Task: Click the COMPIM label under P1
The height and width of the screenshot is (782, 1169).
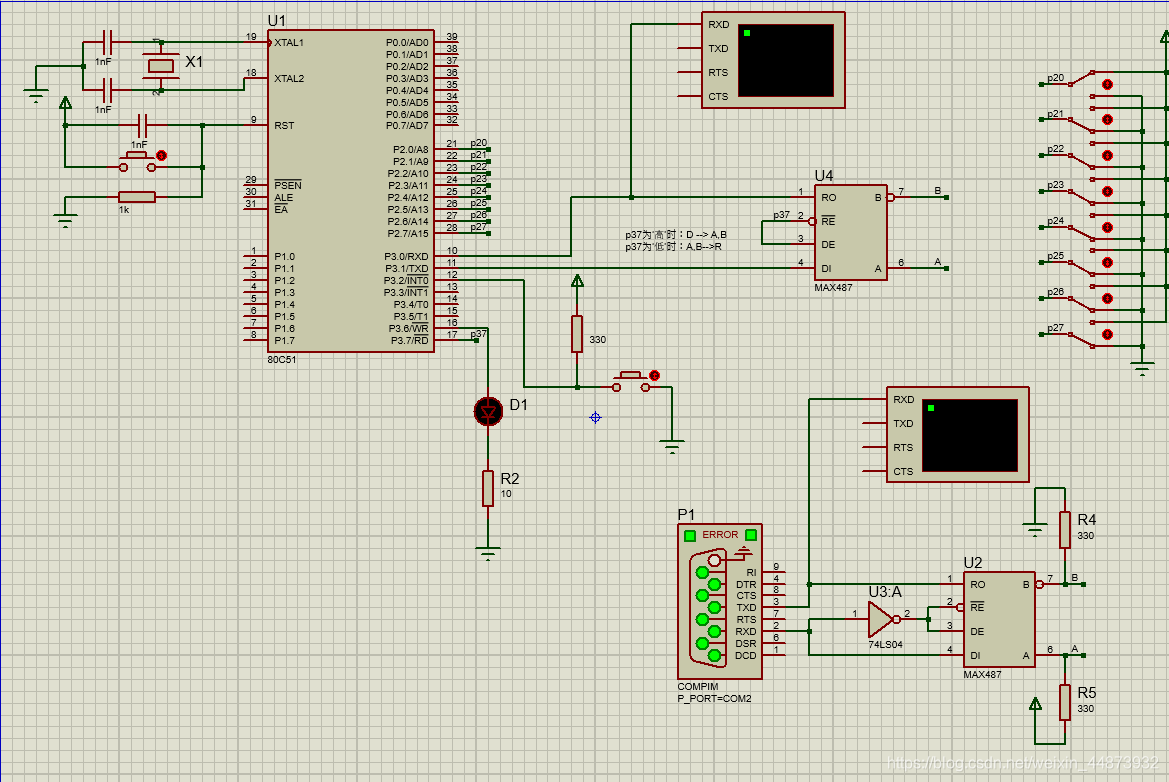Action: (698, 687)
